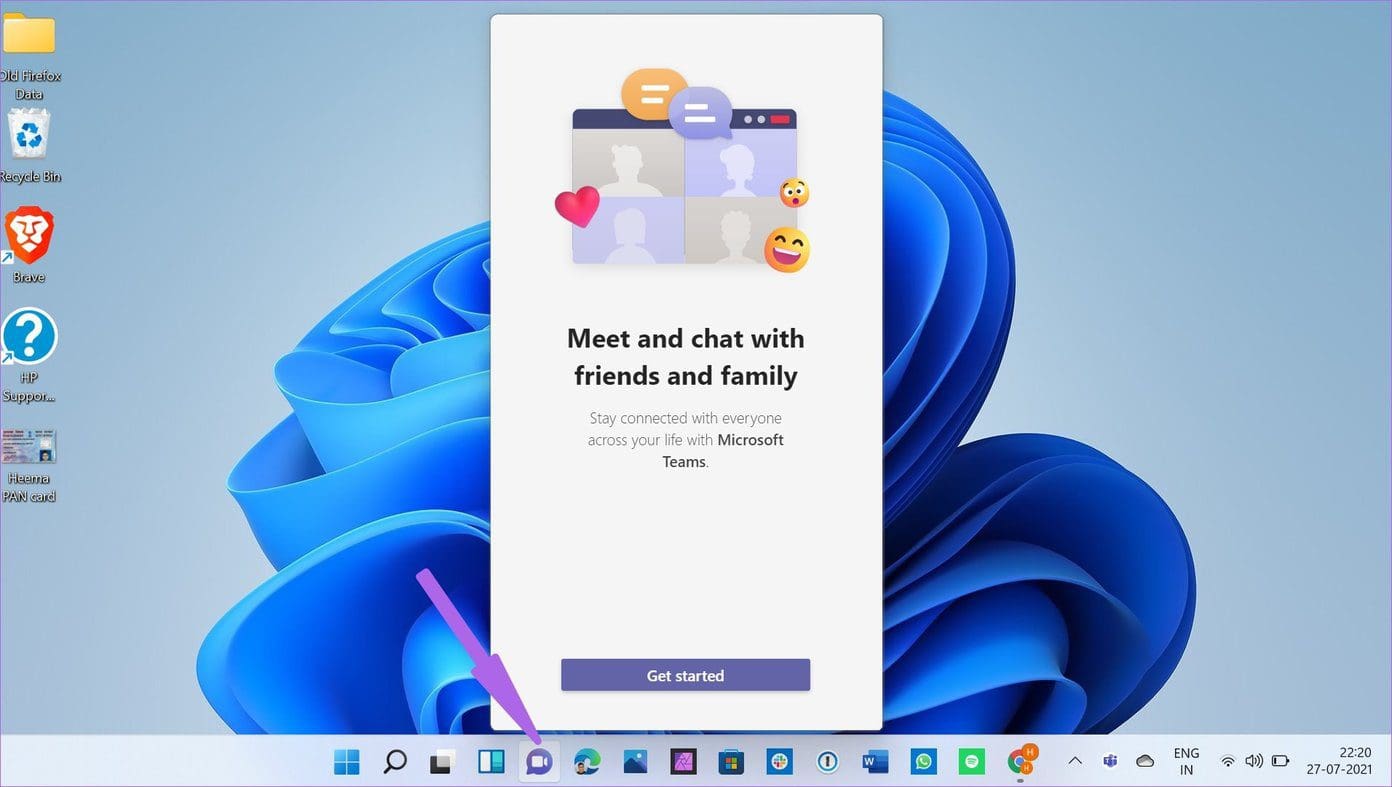Open OneDrive cloud tray icon
The height and width of the screenshot is (787, 1392).
1145,762
